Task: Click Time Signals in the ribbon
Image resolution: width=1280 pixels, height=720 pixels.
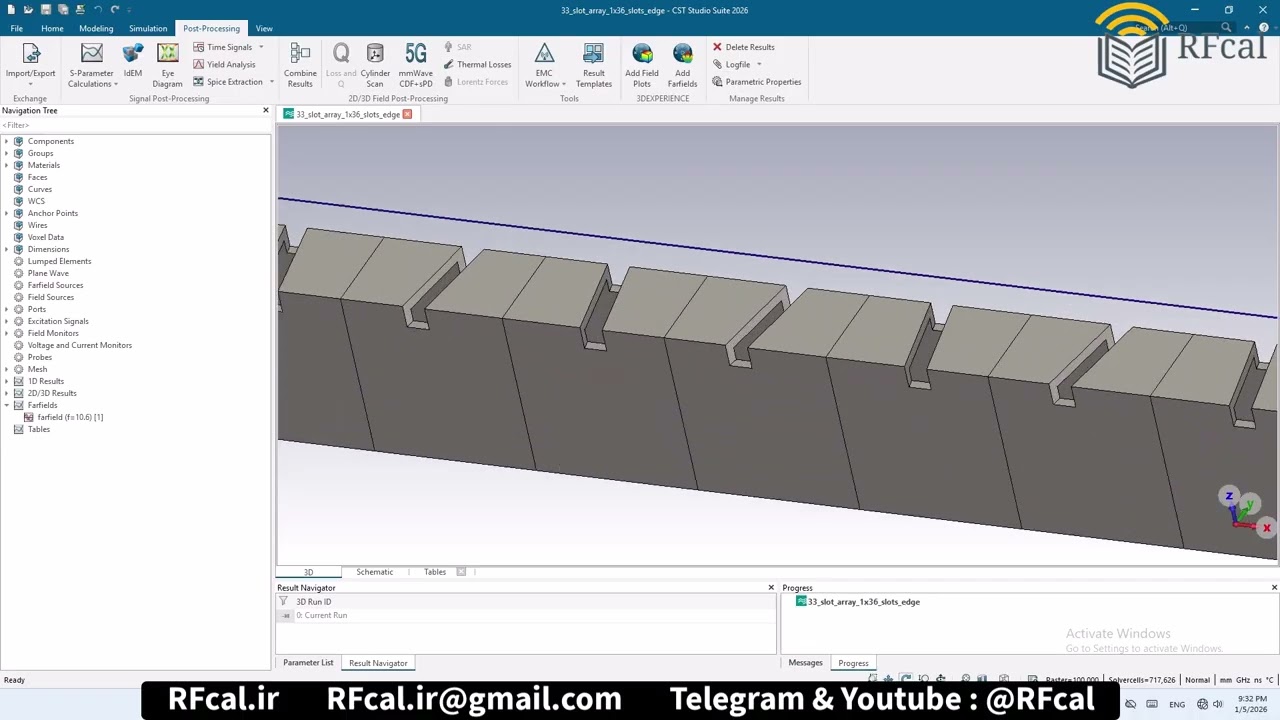Action: pos(223,47)
